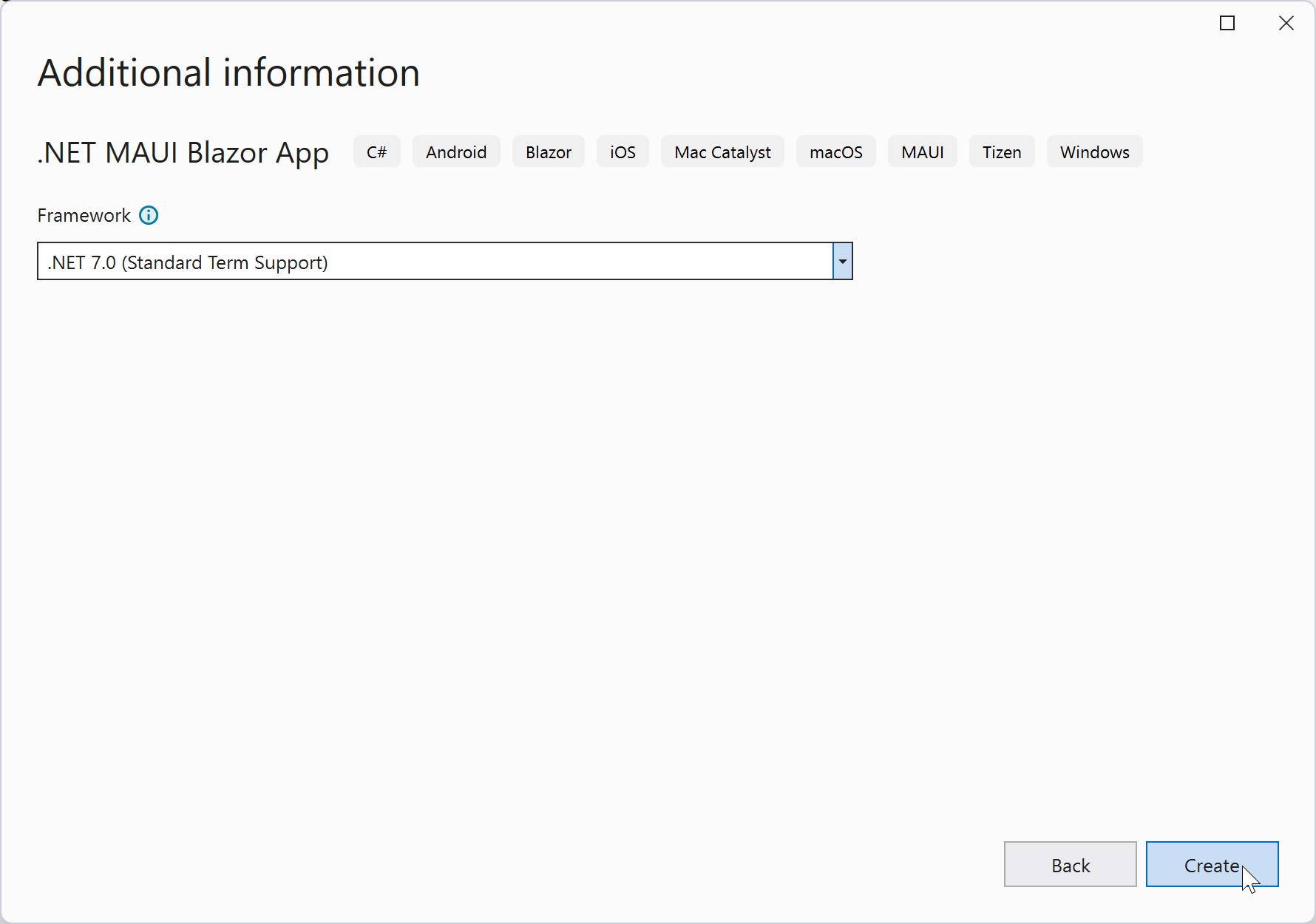Screen dimensions: 1316x924
Task: Click the C# language tag
Action: 376,152
